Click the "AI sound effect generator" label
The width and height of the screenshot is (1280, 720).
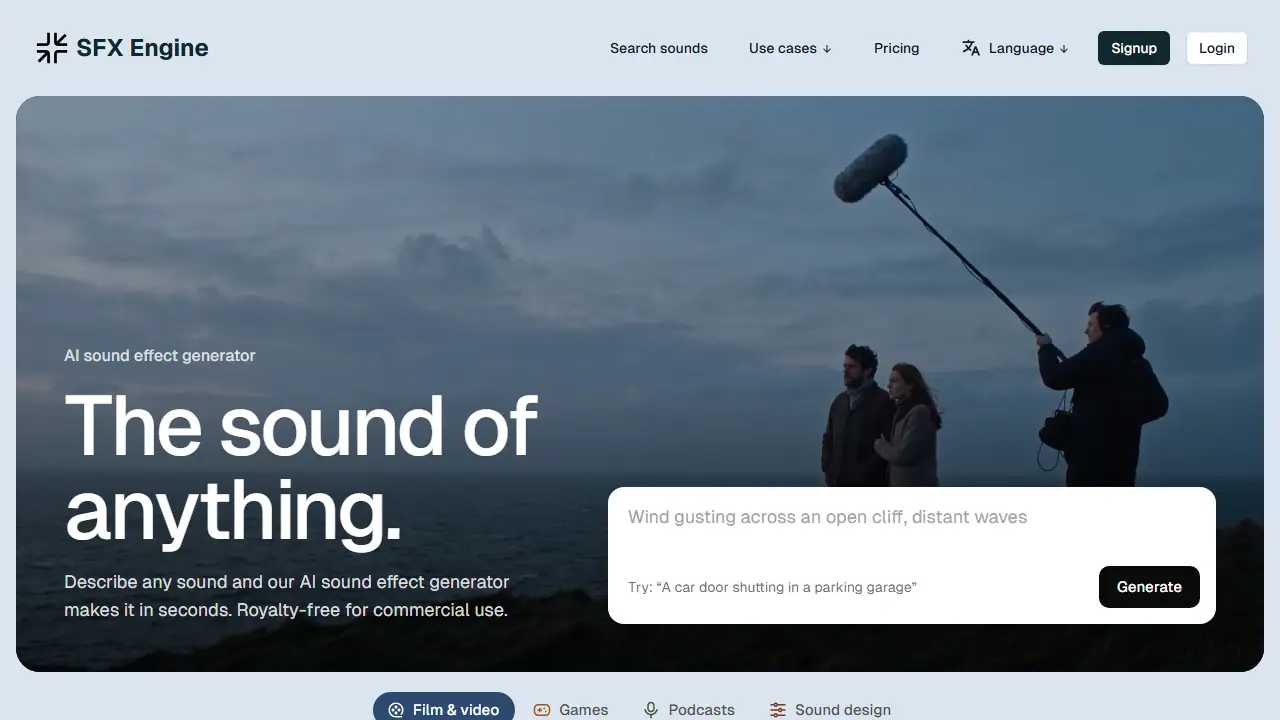[160, 356]
